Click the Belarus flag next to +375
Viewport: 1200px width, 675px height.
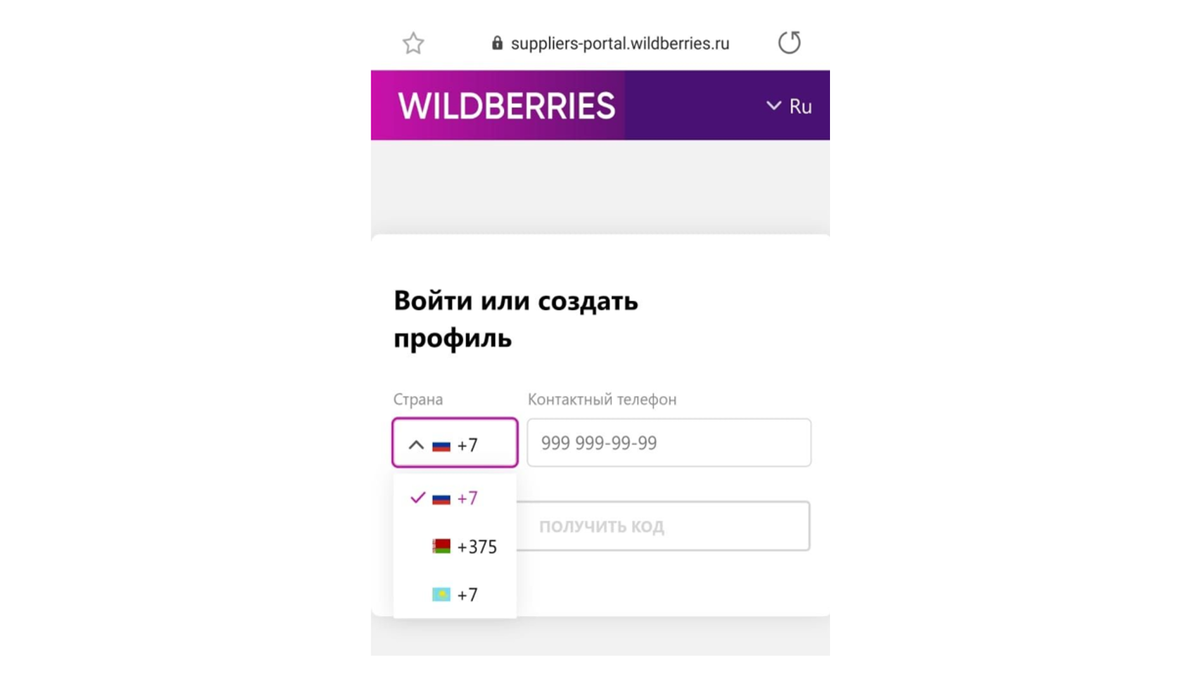pos(440,546)
